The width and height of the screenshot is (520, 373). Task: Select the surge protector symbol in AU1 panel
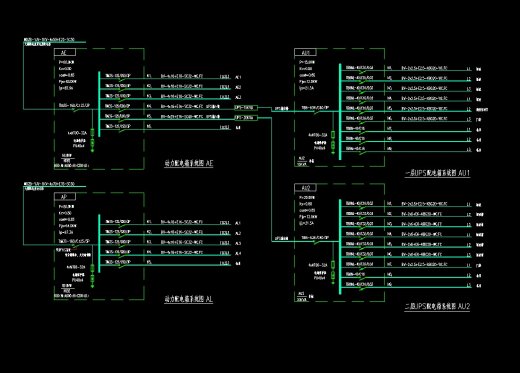333,142
